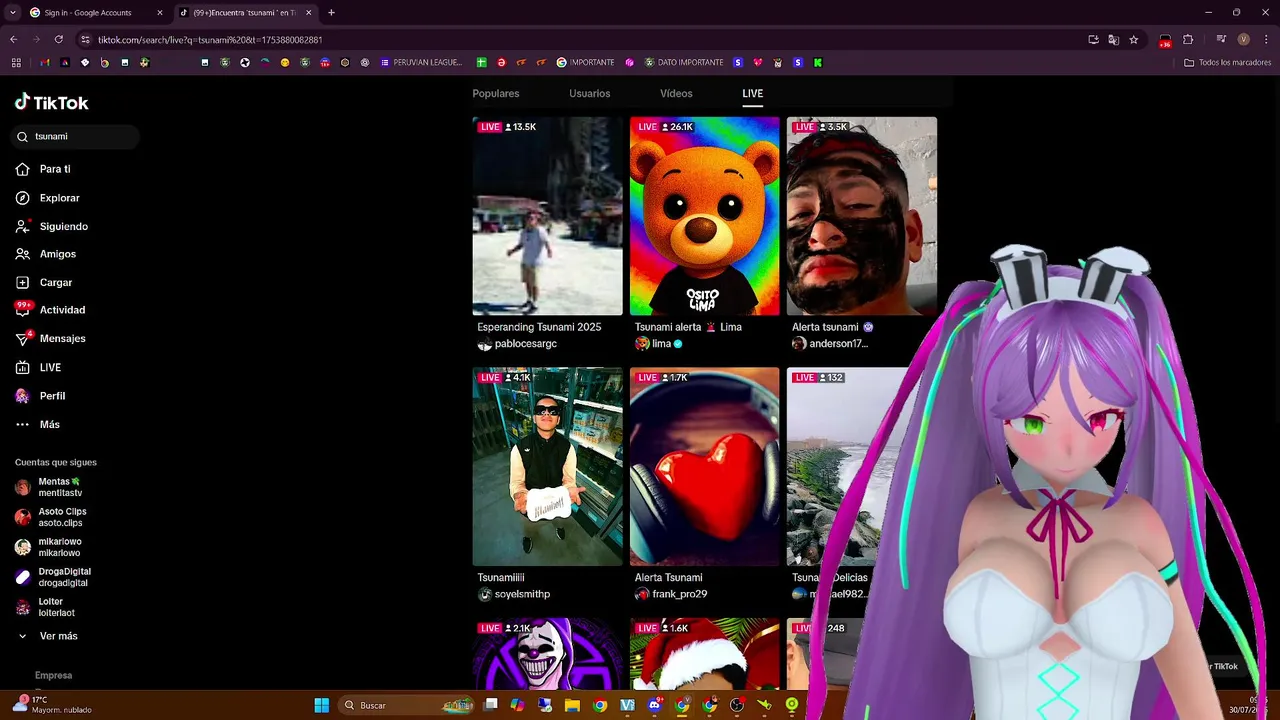Open pablocesargc profile link
Image resolution: width=1280 pixels, height=720 pixels.
click(x=525, y=344)
